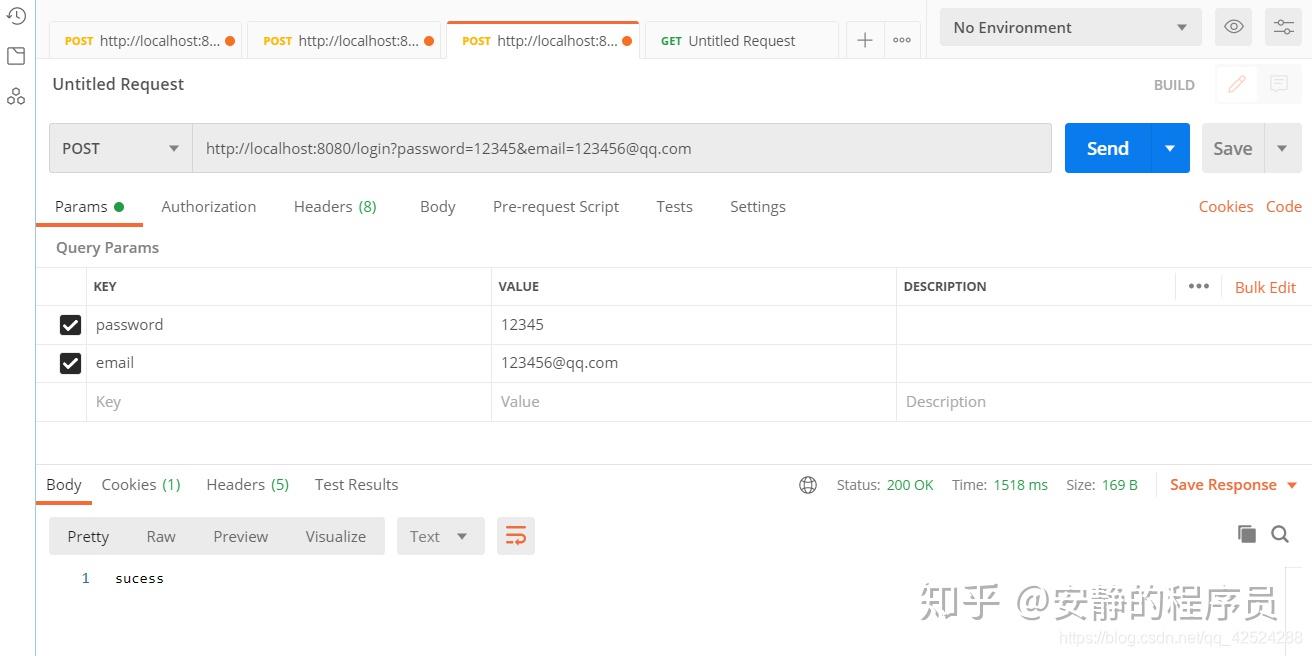Toggle line wrapping in the response viewer
This screenshot has height=656, width=1312.
[515, 535]
